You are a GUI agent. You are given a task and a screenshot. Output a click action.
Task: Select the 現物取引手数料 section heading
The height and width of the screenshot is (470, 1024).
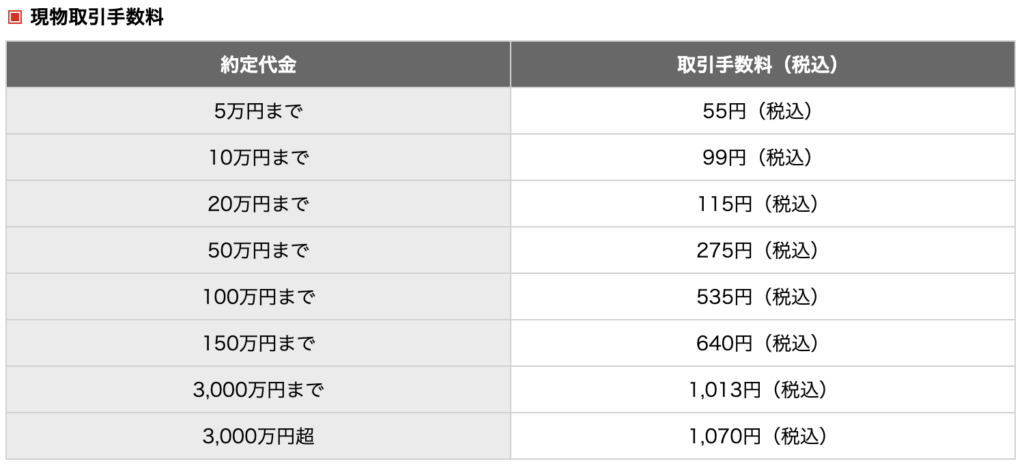97,18
